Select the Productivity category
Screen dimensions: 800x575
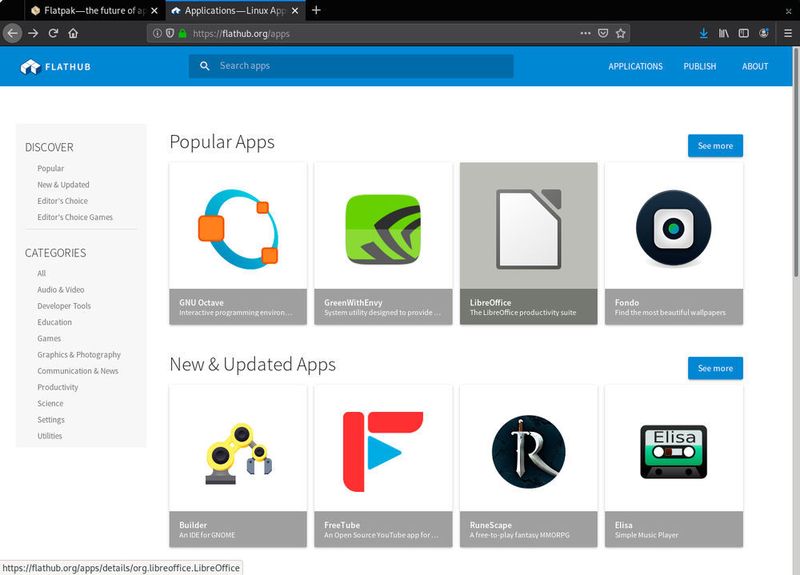pyautogui.click(x=58, y=387)
